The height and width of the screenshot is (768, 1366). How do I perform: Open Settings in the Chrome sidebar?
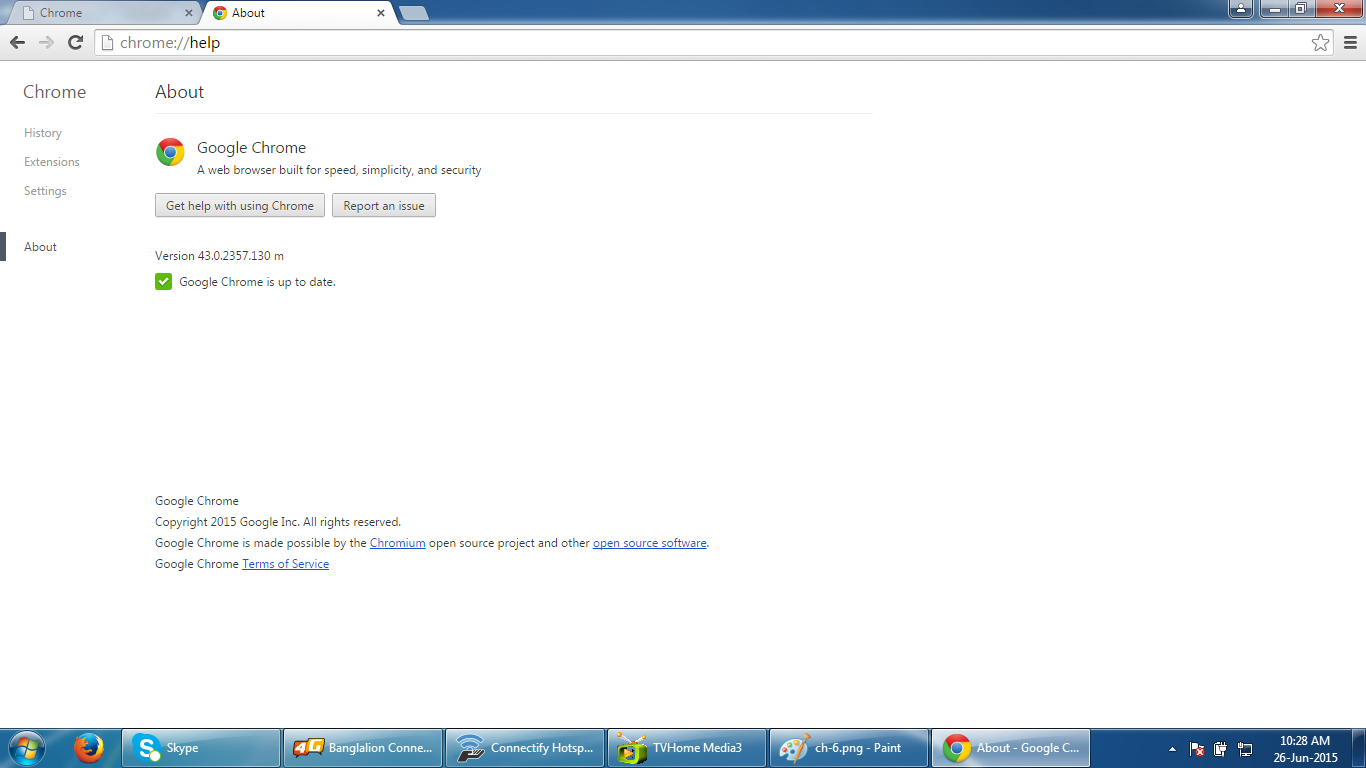[45, 191]
